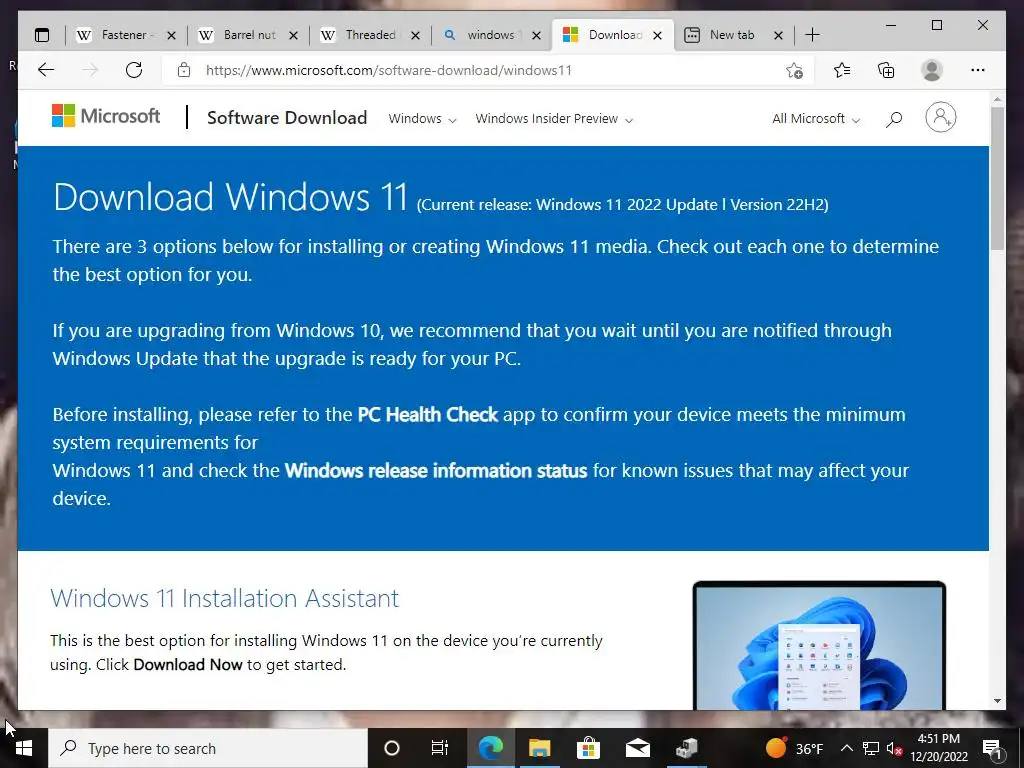1024x768 pixels.
Task: Expand Windows Insider Preview dropdown
Action: [554, 119]
